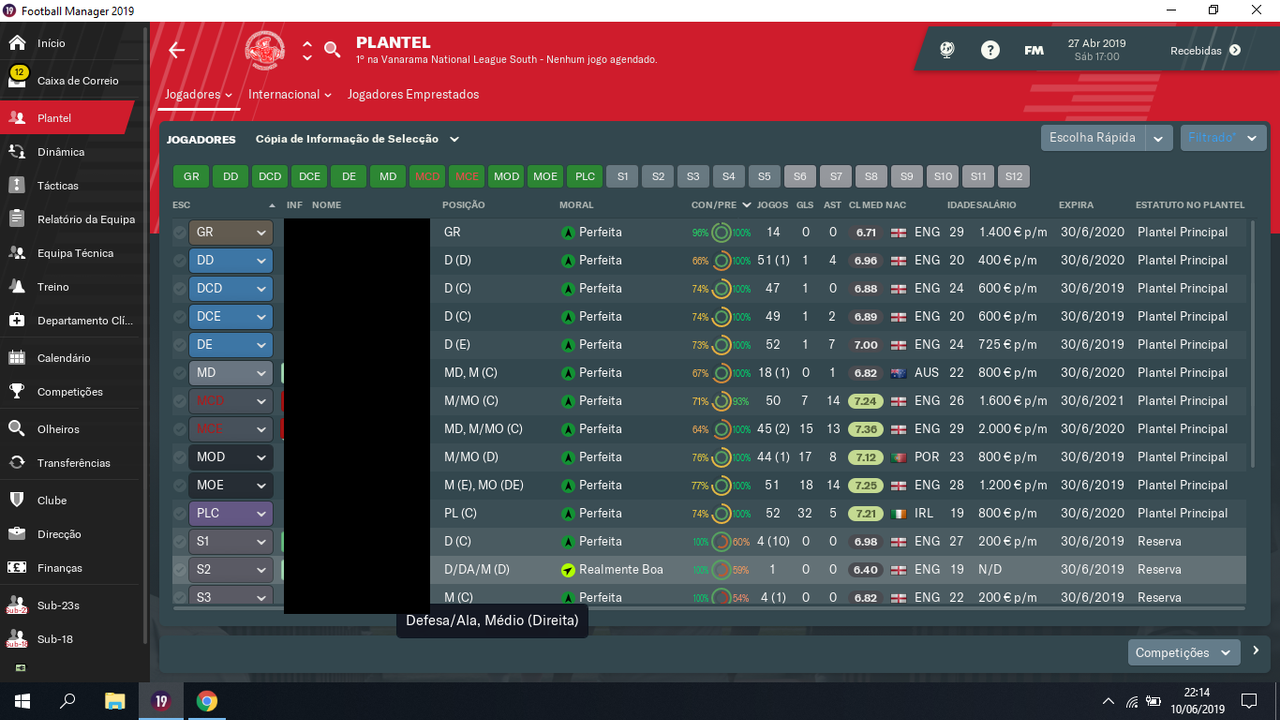Viewport: 1280px width, 720px height.
Task: Open Chrome from the Windows taskbar
Action: [x=207, y=701]
